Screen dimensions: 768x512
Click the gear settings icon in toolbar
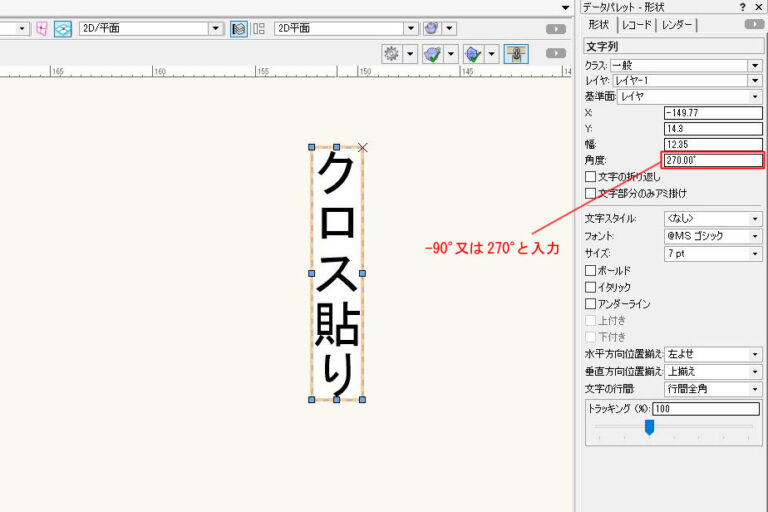coord(391,53)
